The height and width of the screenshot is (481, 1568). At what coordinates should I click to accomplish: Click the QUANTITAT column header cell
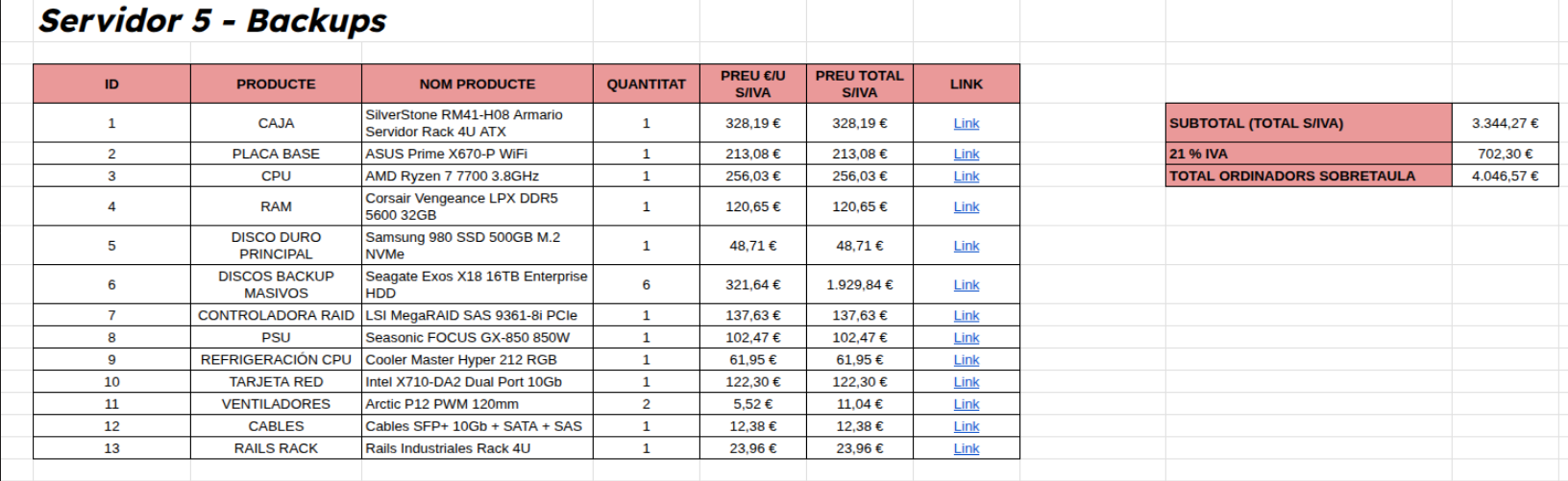pos(646,84)
